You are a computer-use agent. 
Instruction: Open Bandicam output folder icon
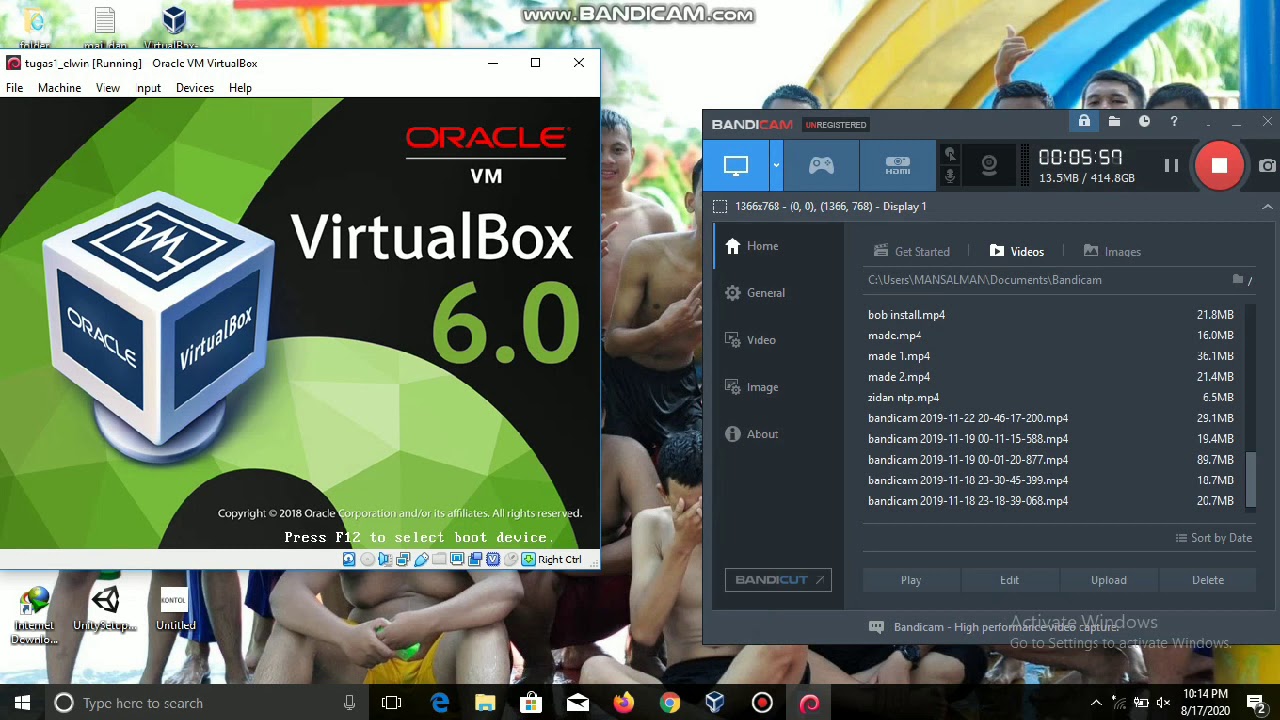pyautogui.click(x=1114, y=122)
